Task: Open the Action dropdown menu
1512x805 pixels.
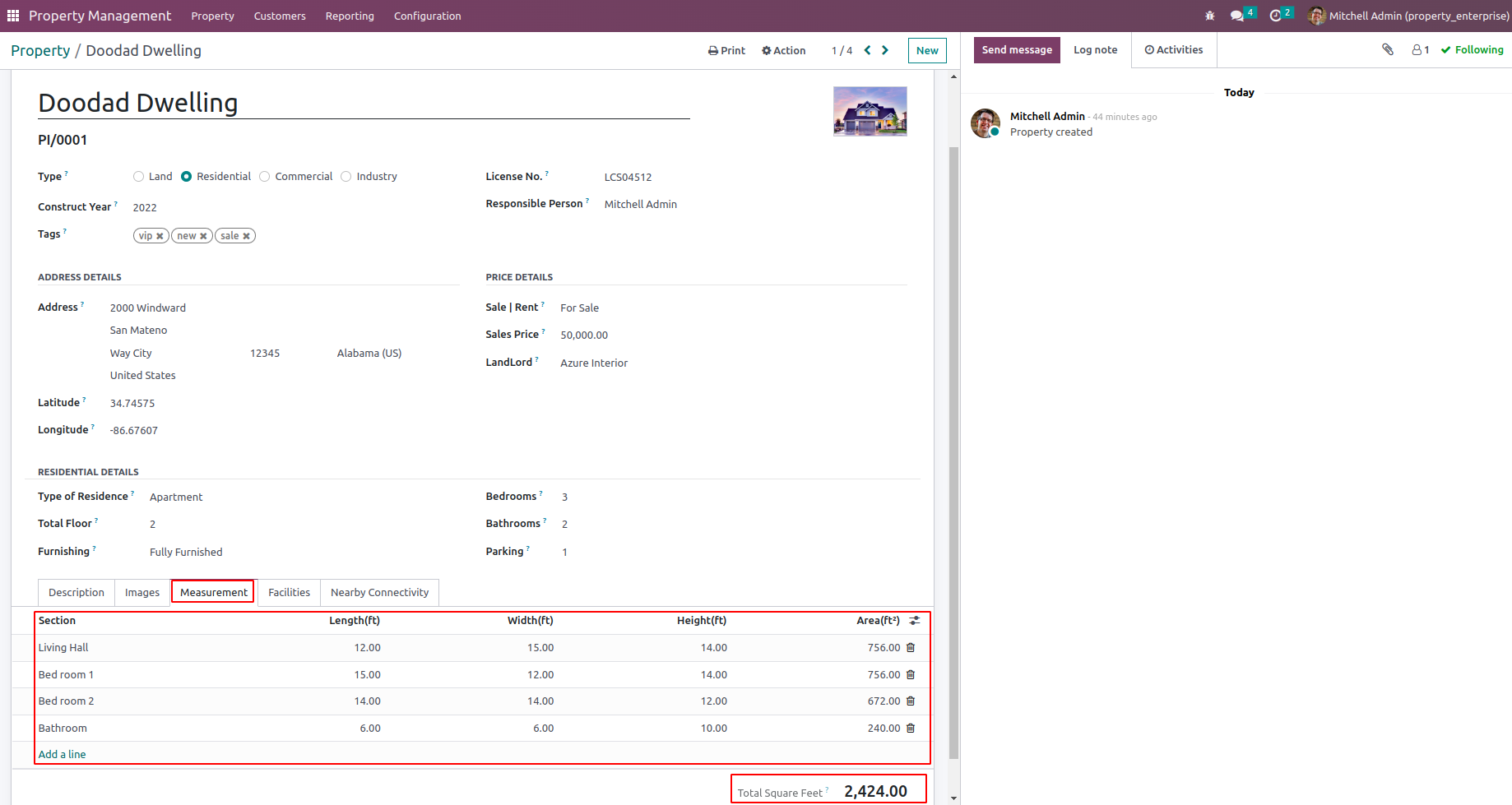Action: tap(783, 50)
